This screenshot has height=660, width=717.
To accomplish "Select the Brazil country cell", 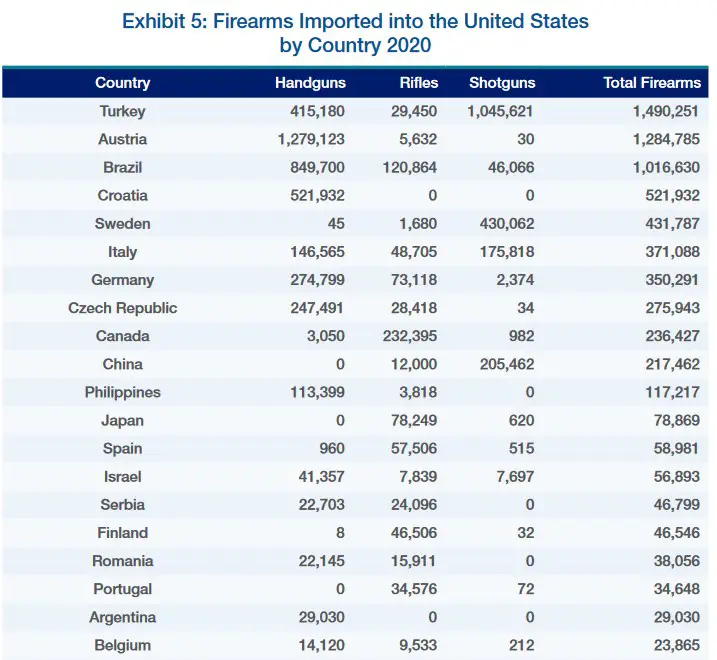I will coord(123,167).
